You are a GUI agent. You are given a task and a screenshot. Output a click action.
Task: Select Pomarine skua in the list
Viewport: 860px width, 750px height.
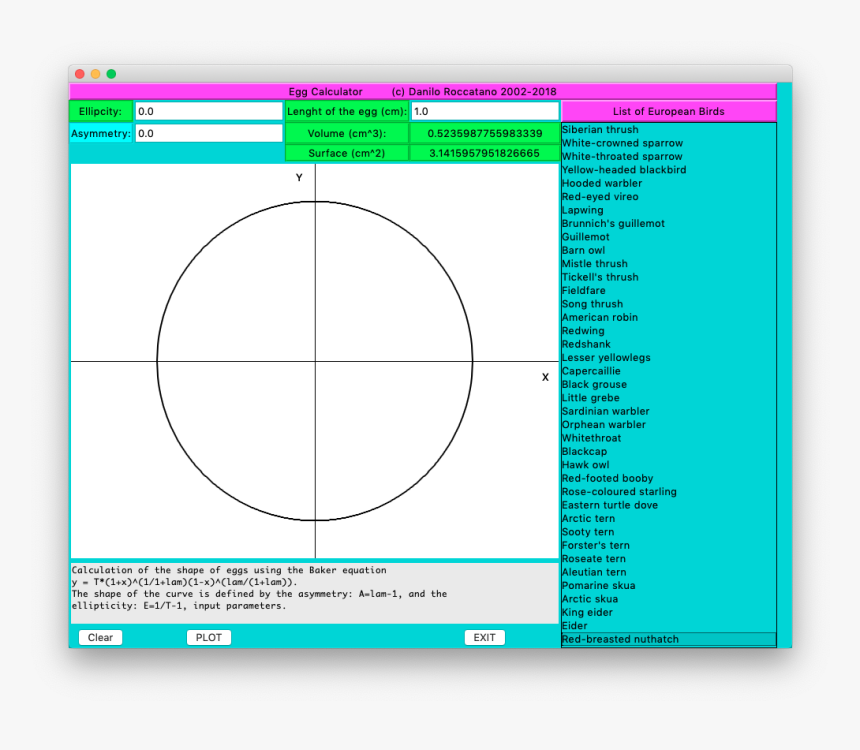click(669, 585)
